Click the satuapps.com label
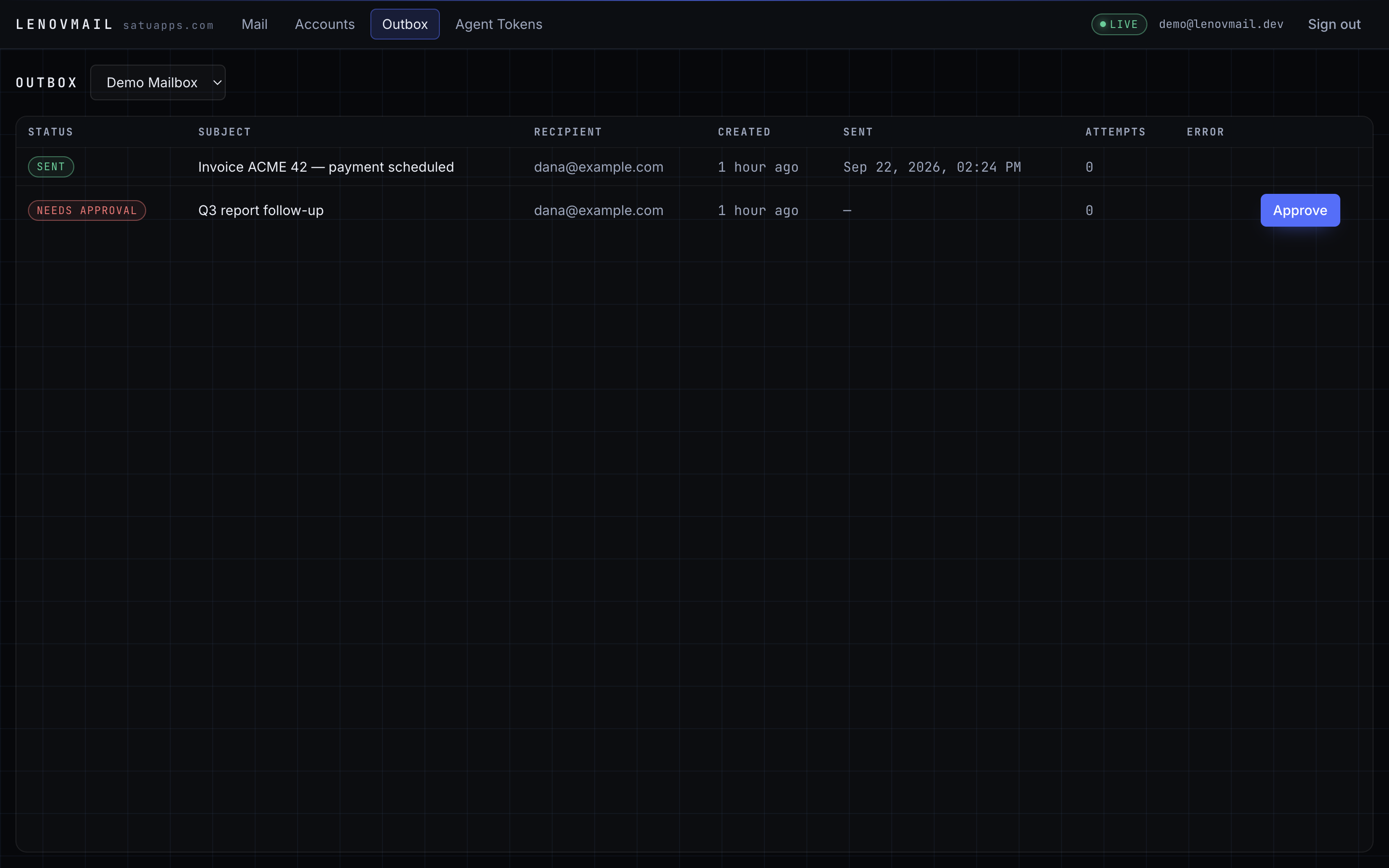 coord(168,25)
